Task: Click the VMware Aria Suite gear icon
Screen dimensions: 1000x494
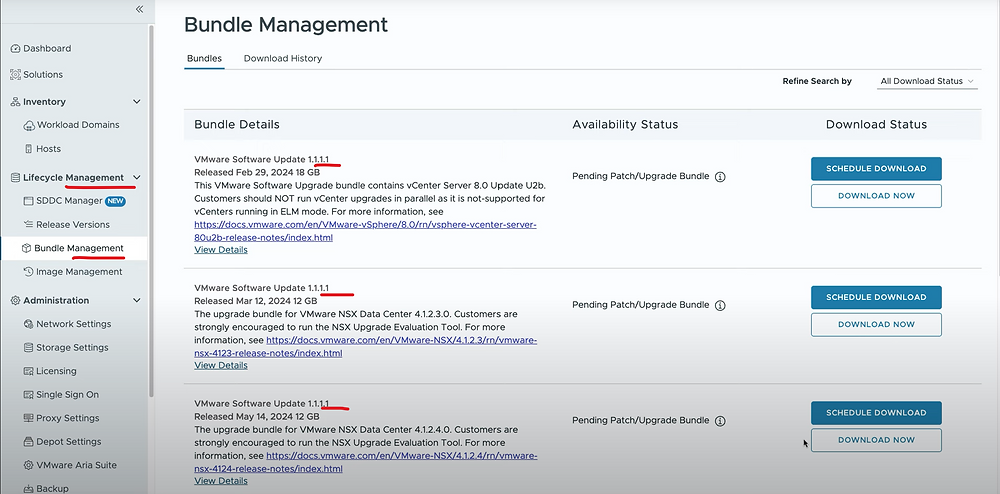Action: click(x=29, y=465)
